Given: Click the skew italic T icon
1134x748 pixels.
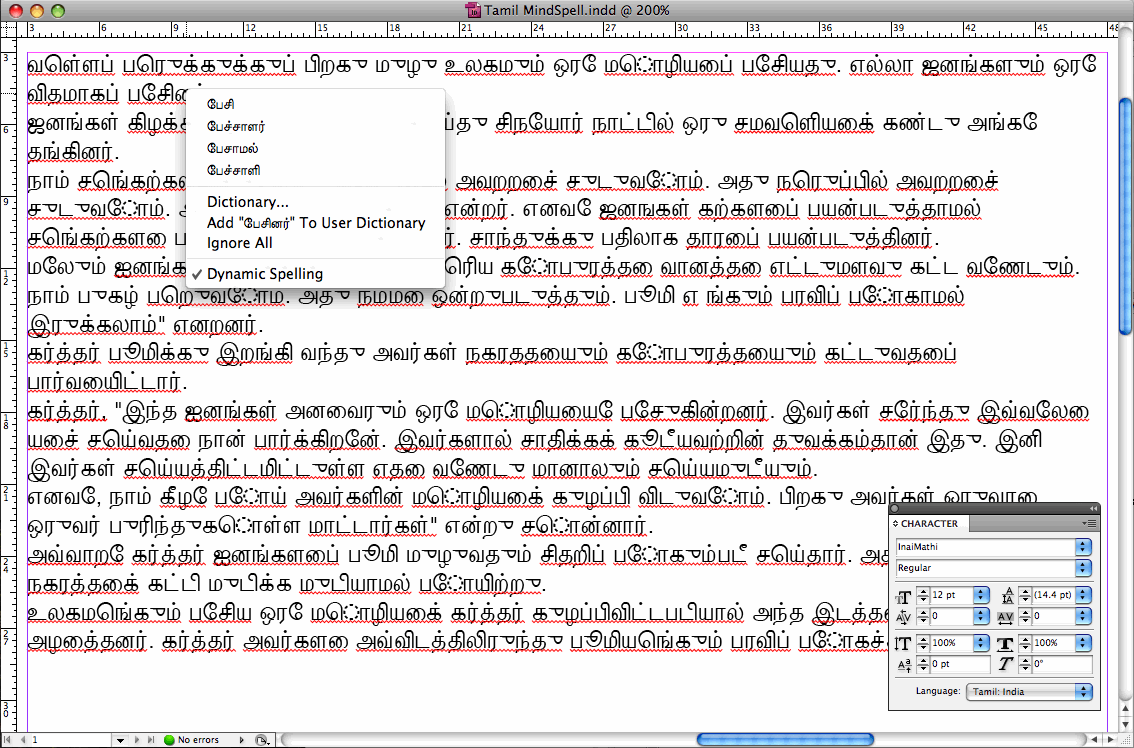Looking at the screenshot, I should tap(1006, 664).
